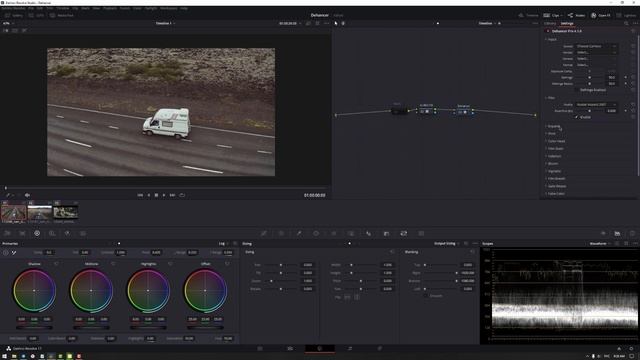Image resolution: width=640 pixels, height=360 pixels.
Task: Stop viewer playback
Action: (156, 195)
